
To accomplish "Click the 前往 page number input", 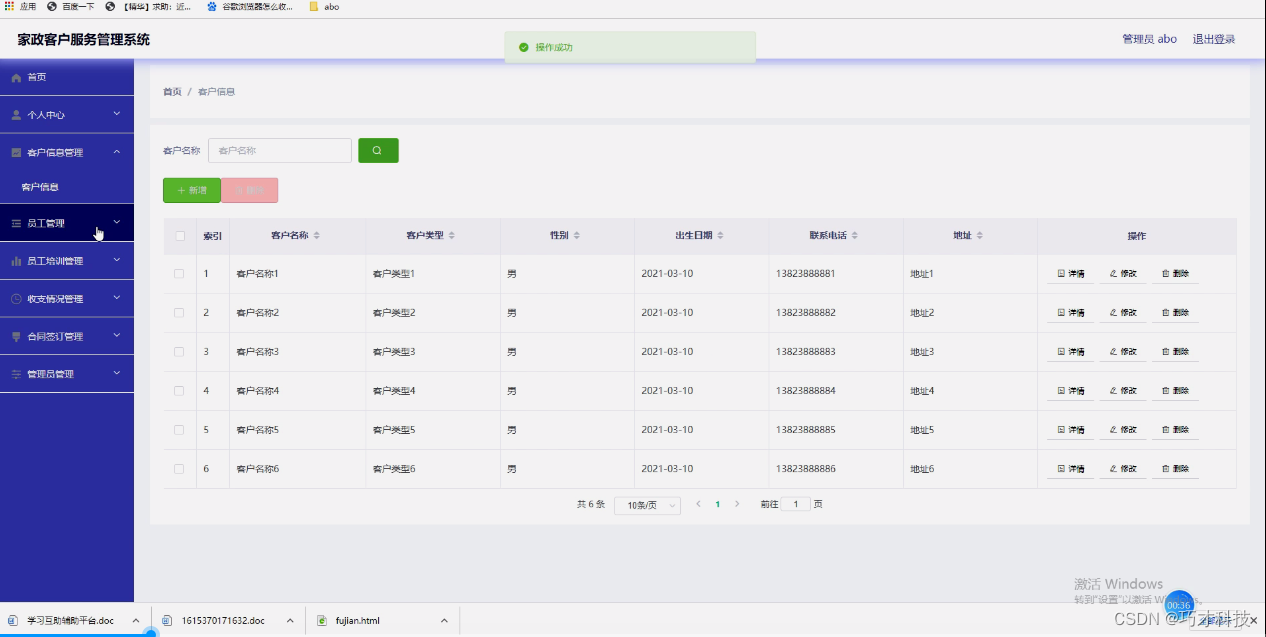I will click(x=796, y=505).
